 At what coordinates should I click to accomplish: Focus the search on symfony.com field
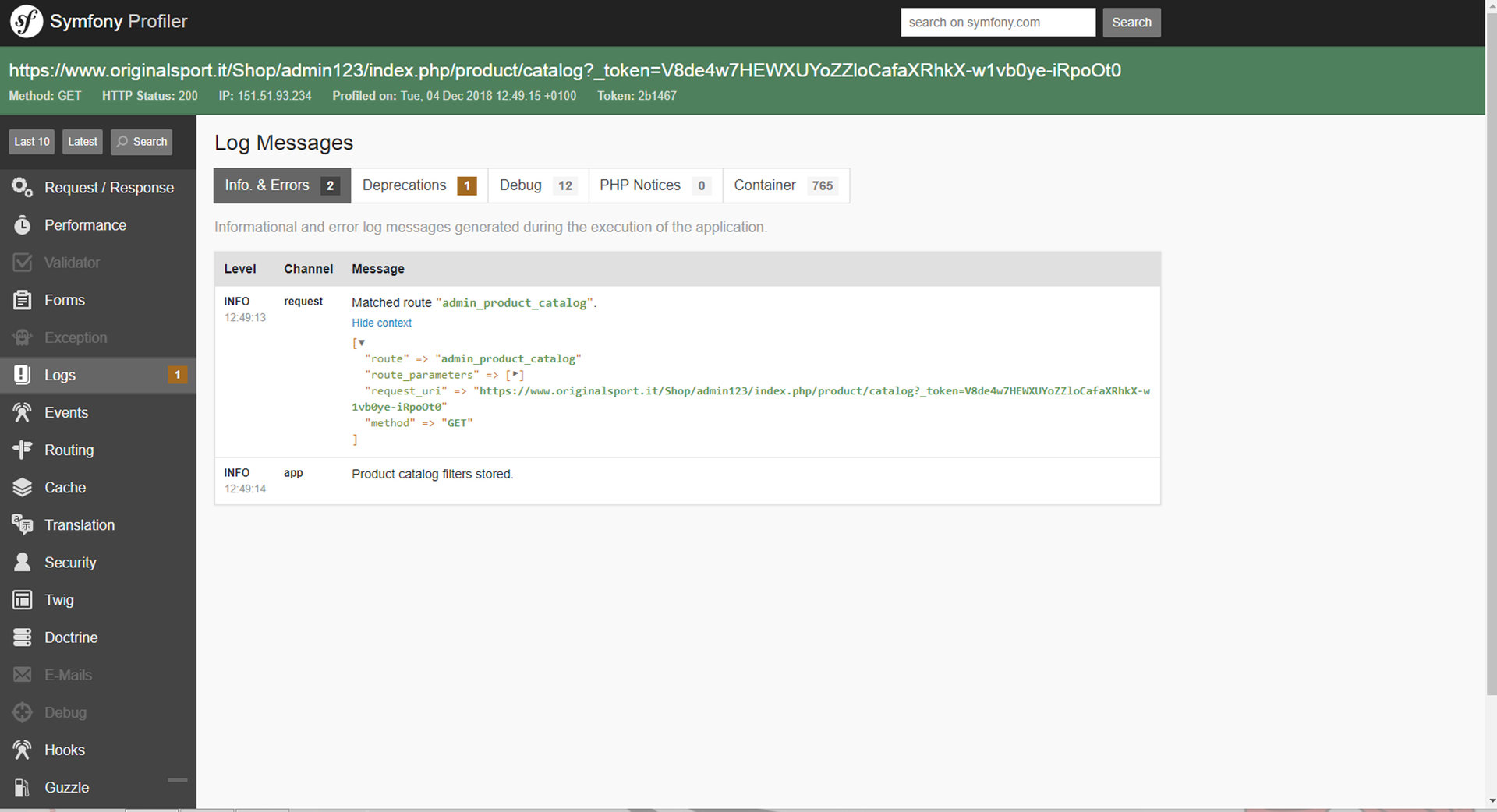998,23
